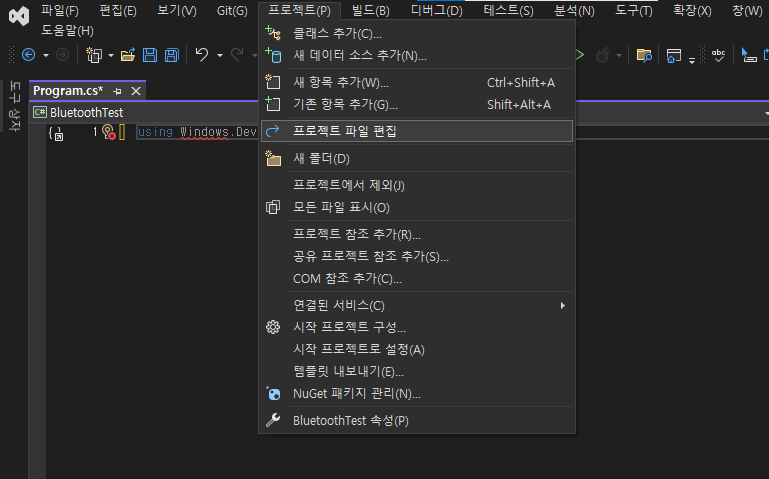The width and height of the screenshot is (769, 479).
Task: Click the Hot Reload flame icon
Action: pyautogui.click(x=602, y=55)
